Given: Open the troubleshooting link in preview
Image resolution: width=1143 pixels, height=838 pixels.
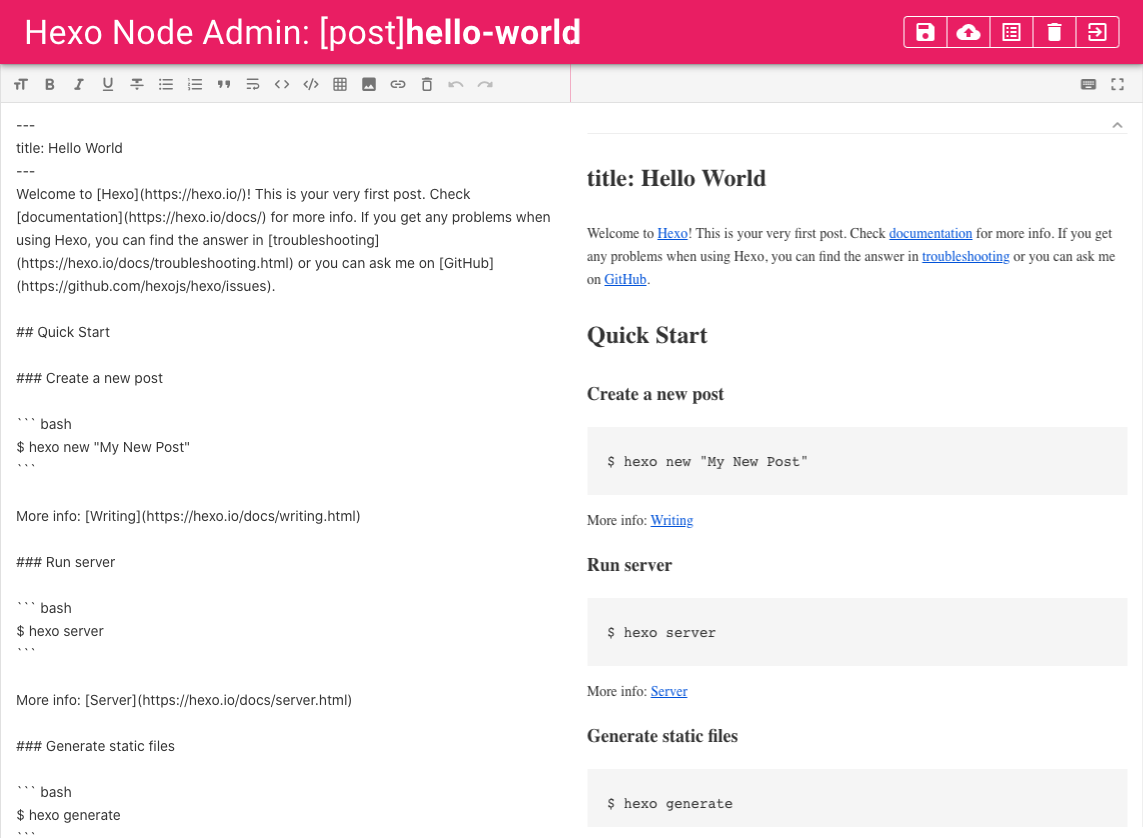Looking at the screenshot, I should [x=966, y=257].
